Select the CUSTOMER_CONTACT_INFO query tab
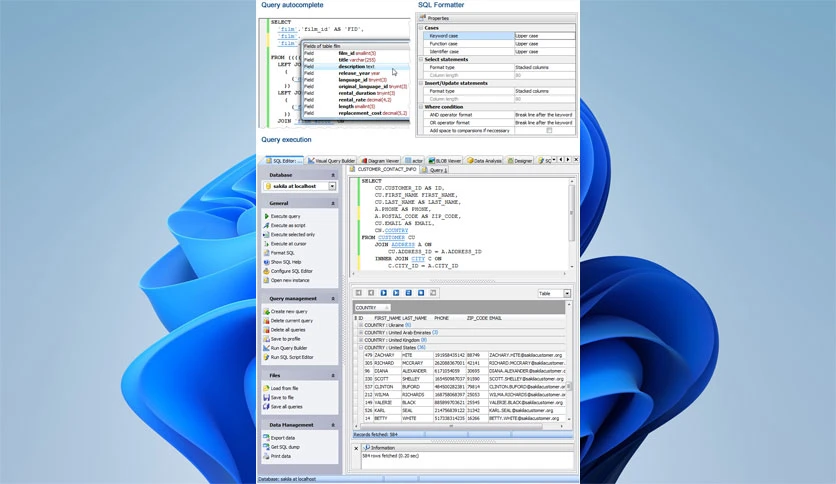The image size is (836, 484). coord(383,170)
